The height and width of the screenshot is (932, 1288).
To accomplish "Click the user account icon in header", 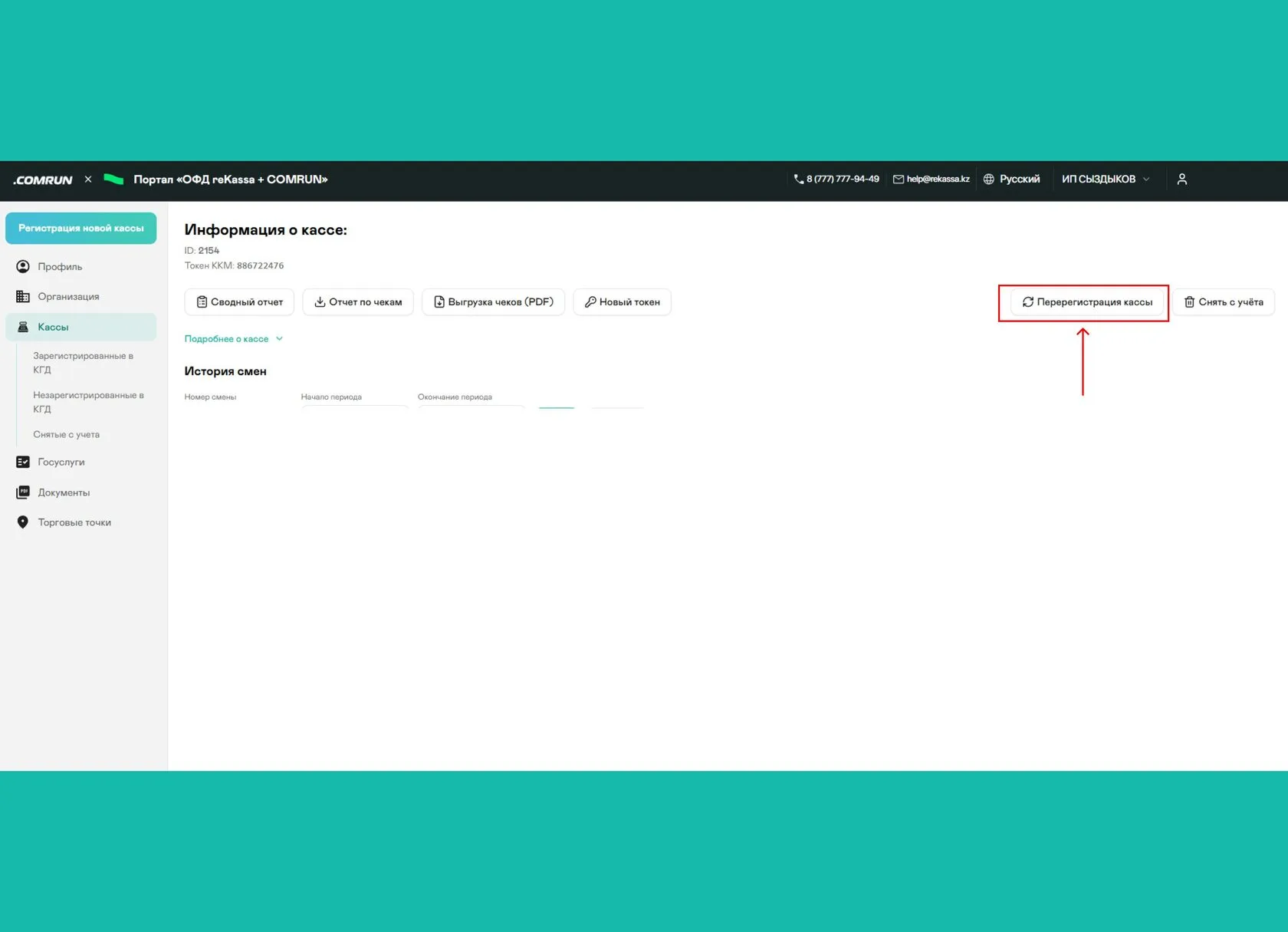I will 1181,179.
